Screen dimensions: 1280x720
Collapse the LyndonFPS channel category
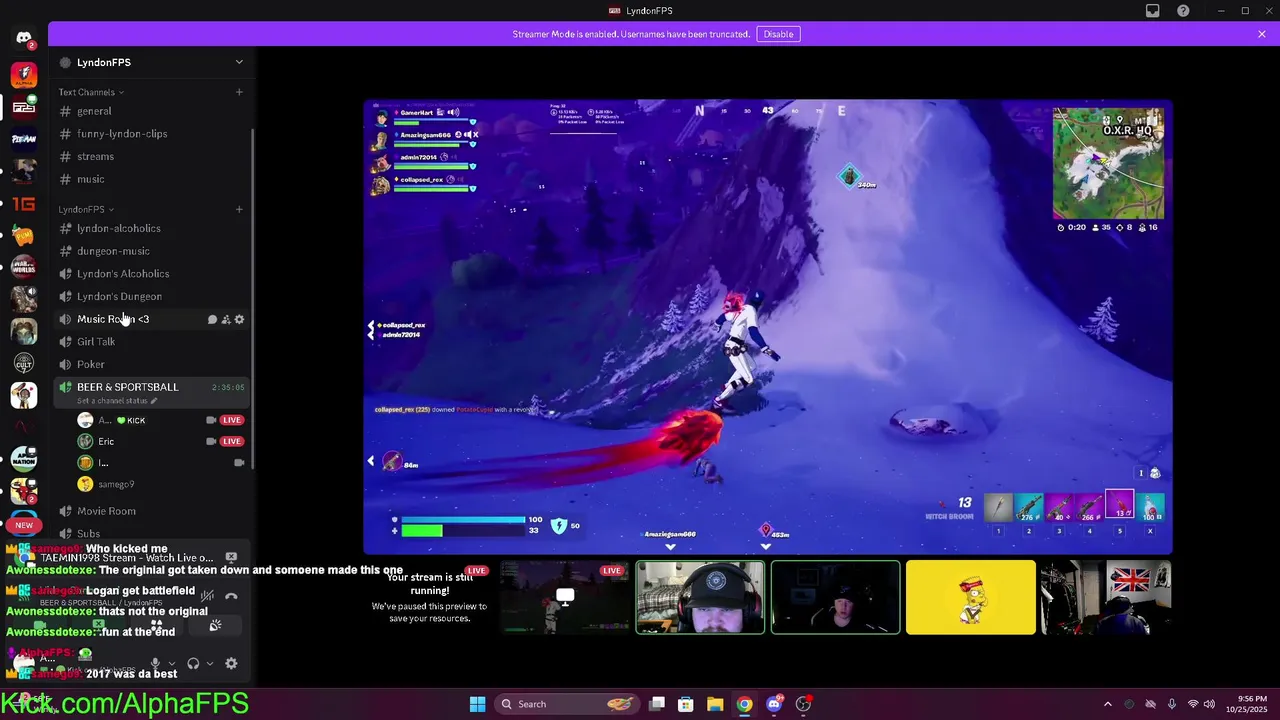click(86, 209)
